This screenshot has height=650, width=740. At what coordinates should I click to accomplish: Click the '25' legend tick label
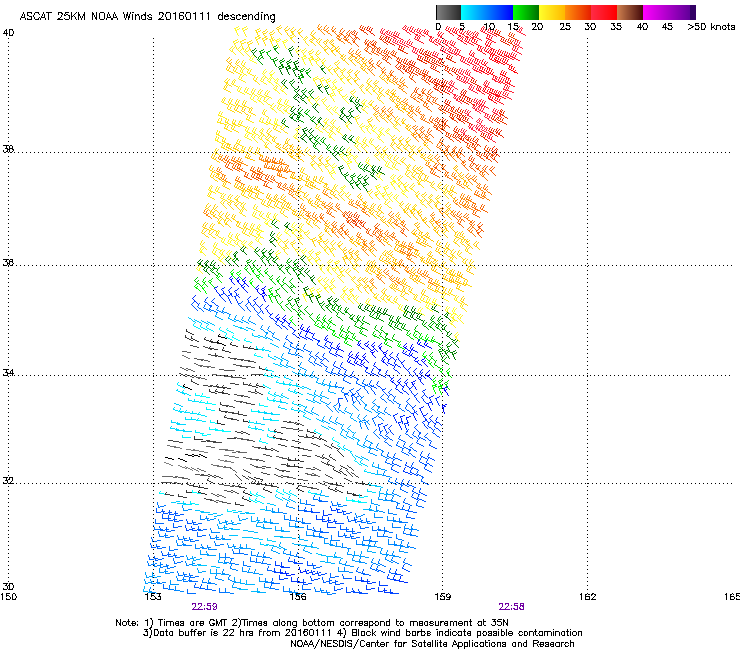coord(565,27)
